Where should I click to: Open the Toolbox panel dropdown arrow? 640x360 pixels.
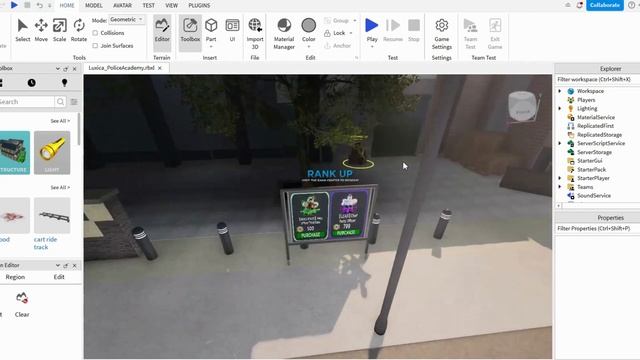pos(58,69)
